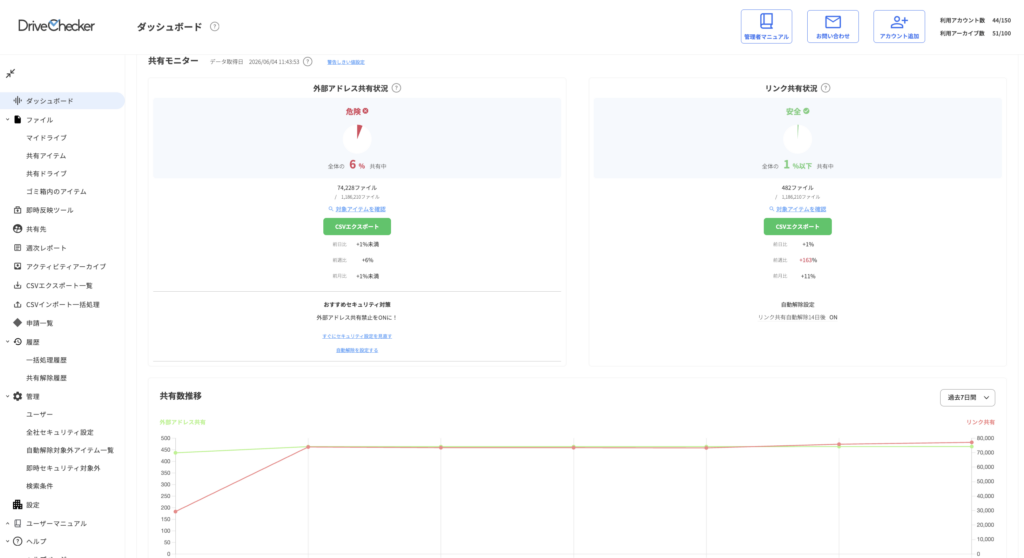This screenshot has width=1024, height=558.
Task: Click the red 危険 status indicator
Action: (x=357, y=112)
